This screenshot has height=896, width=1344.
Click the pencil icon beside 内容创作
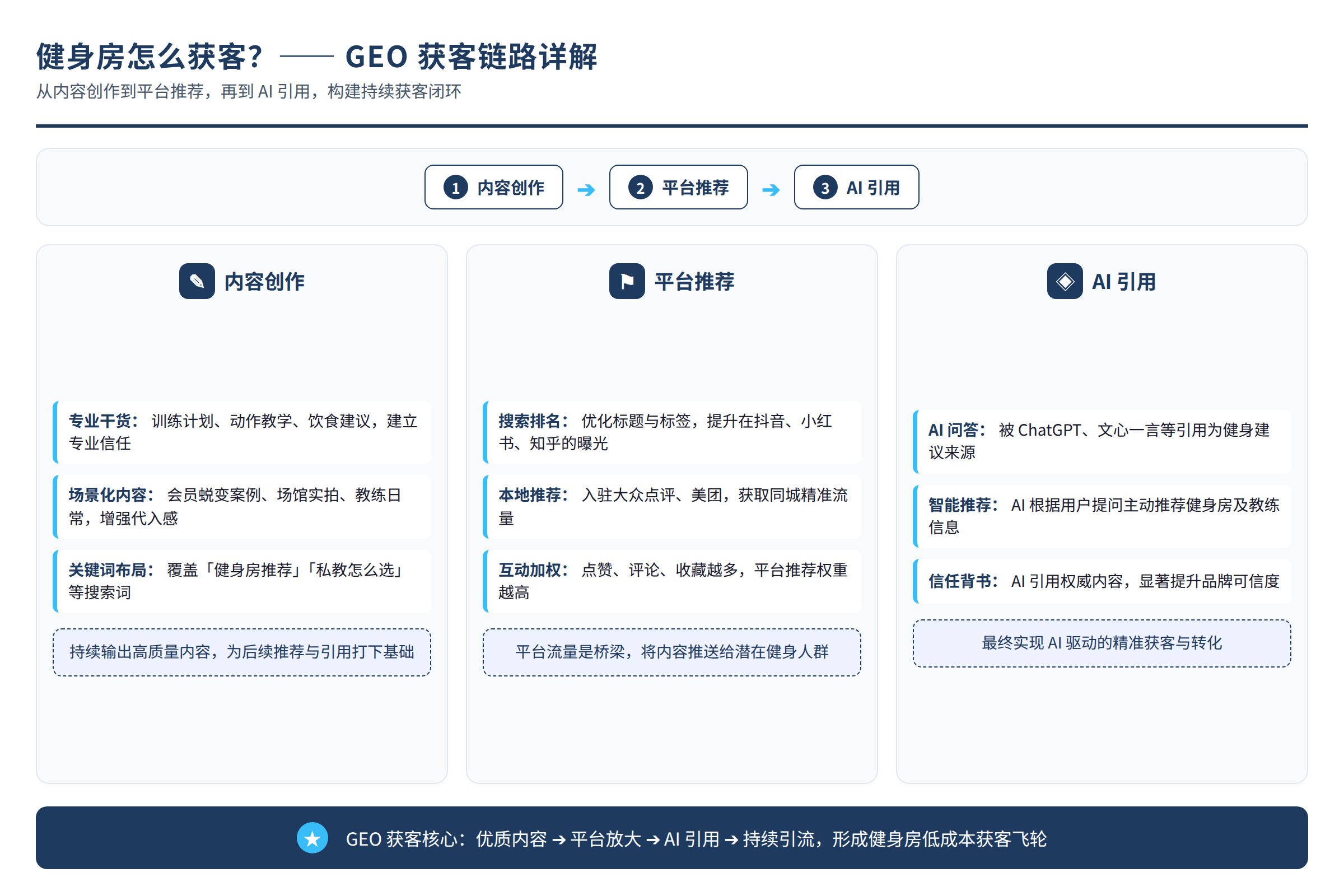(x=197, y=281)
